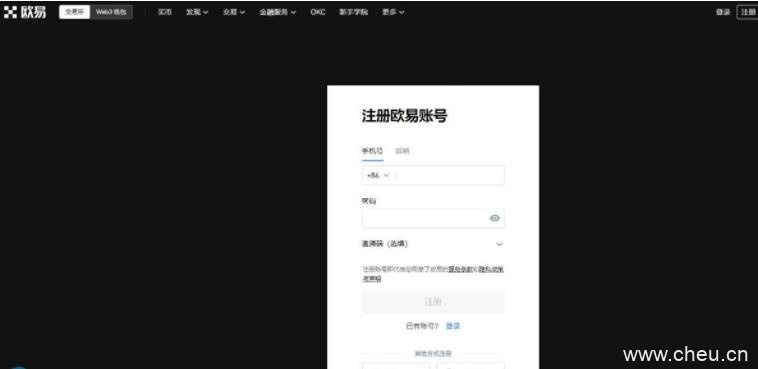758x369 pixels.
Task: Open the 买币 menu item
Action: [164, 12]
